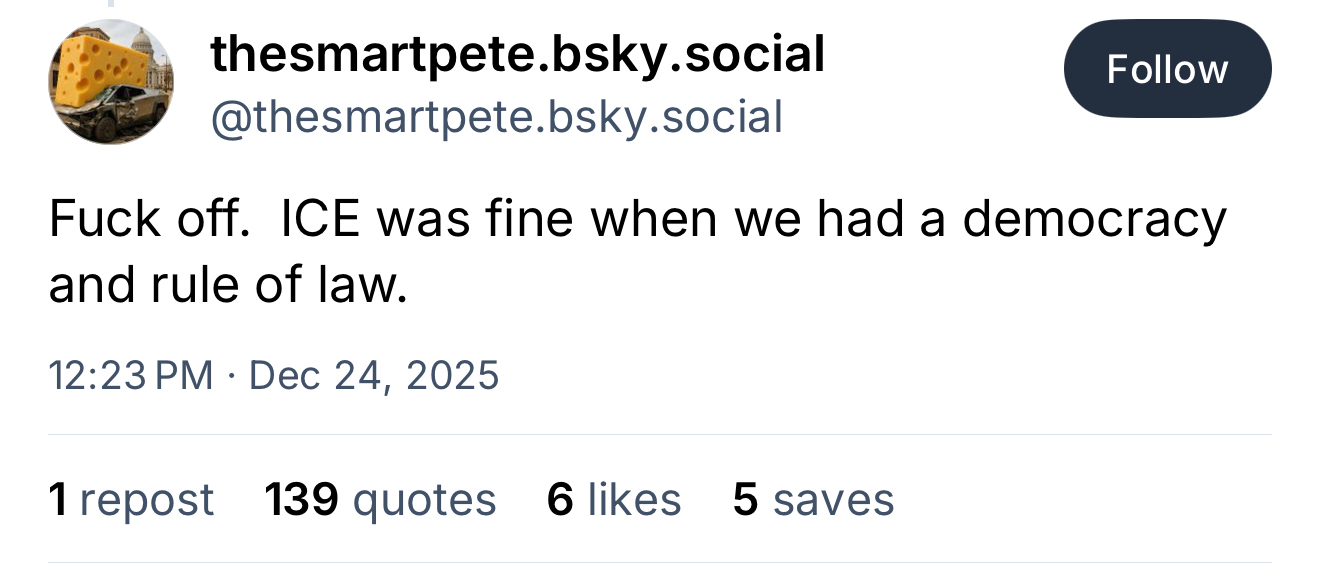Click the word "saves" in stats row
Viewport: 1320px width, 577px height.
833,500
